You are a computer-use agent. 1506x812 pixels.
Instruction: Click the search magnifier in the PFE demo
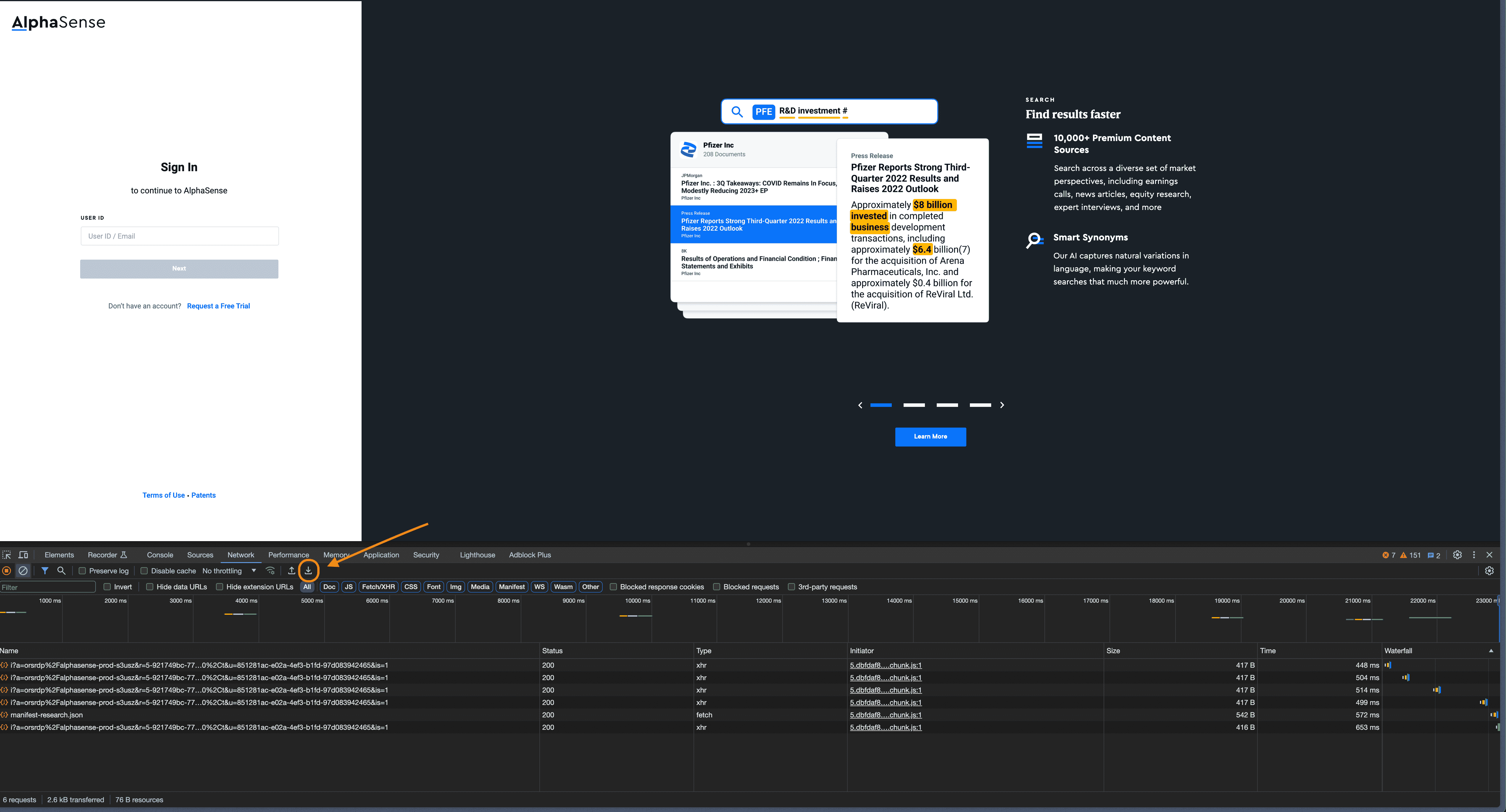[737, 111]
